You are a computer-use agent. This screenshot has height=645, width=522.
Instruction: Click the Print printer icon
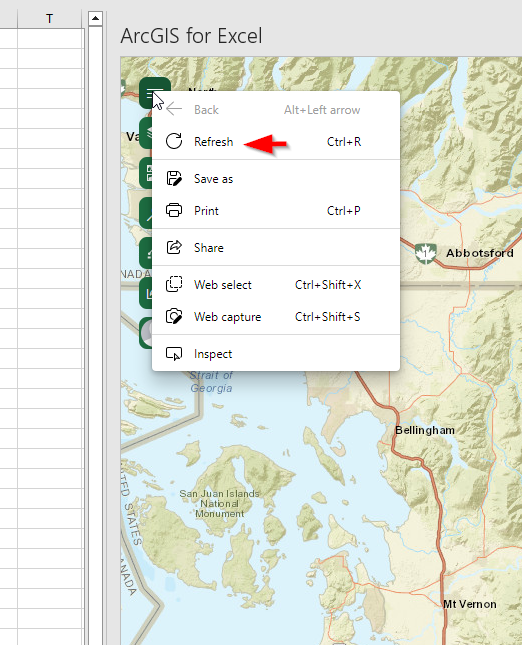click(x=174, y=210)
